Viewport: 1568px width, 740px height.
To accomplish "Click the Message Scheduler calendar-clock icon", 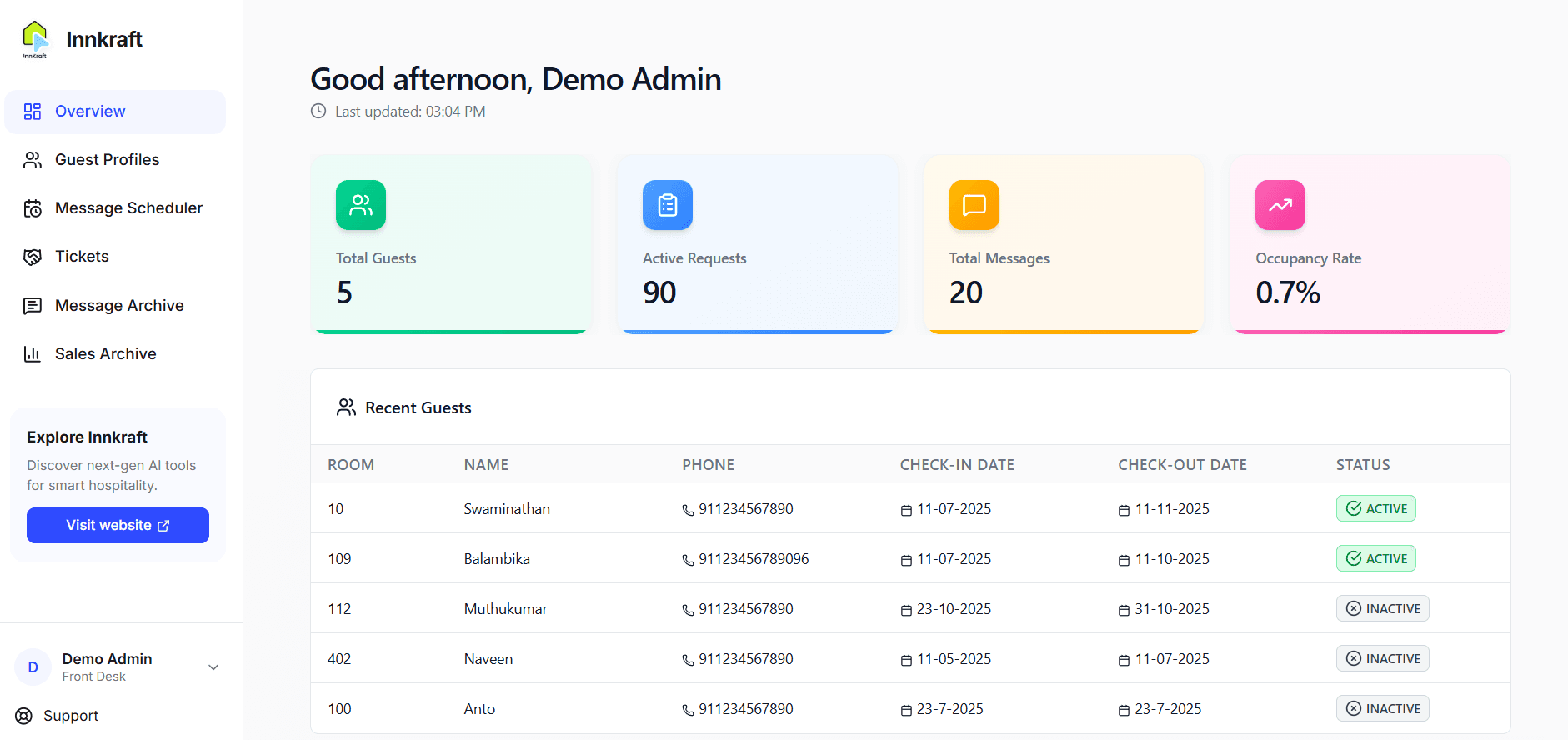I will tap(33, 208).
